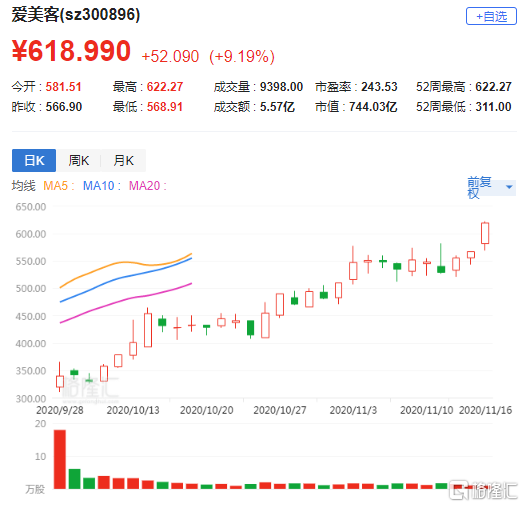Click the 最高 value 622.27

[165, 87]
